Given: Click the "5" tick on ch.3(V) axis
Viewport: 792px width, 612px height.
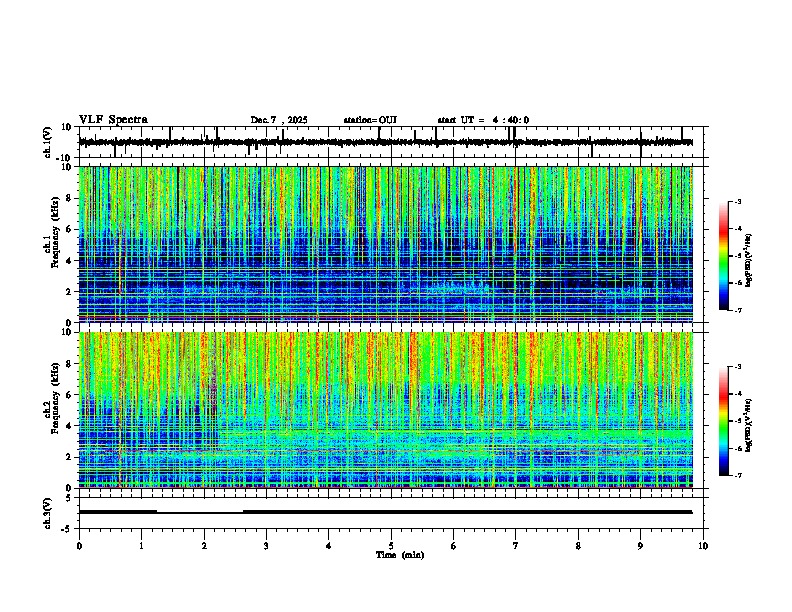Looking at the screenshot, I should coord(70,497).
